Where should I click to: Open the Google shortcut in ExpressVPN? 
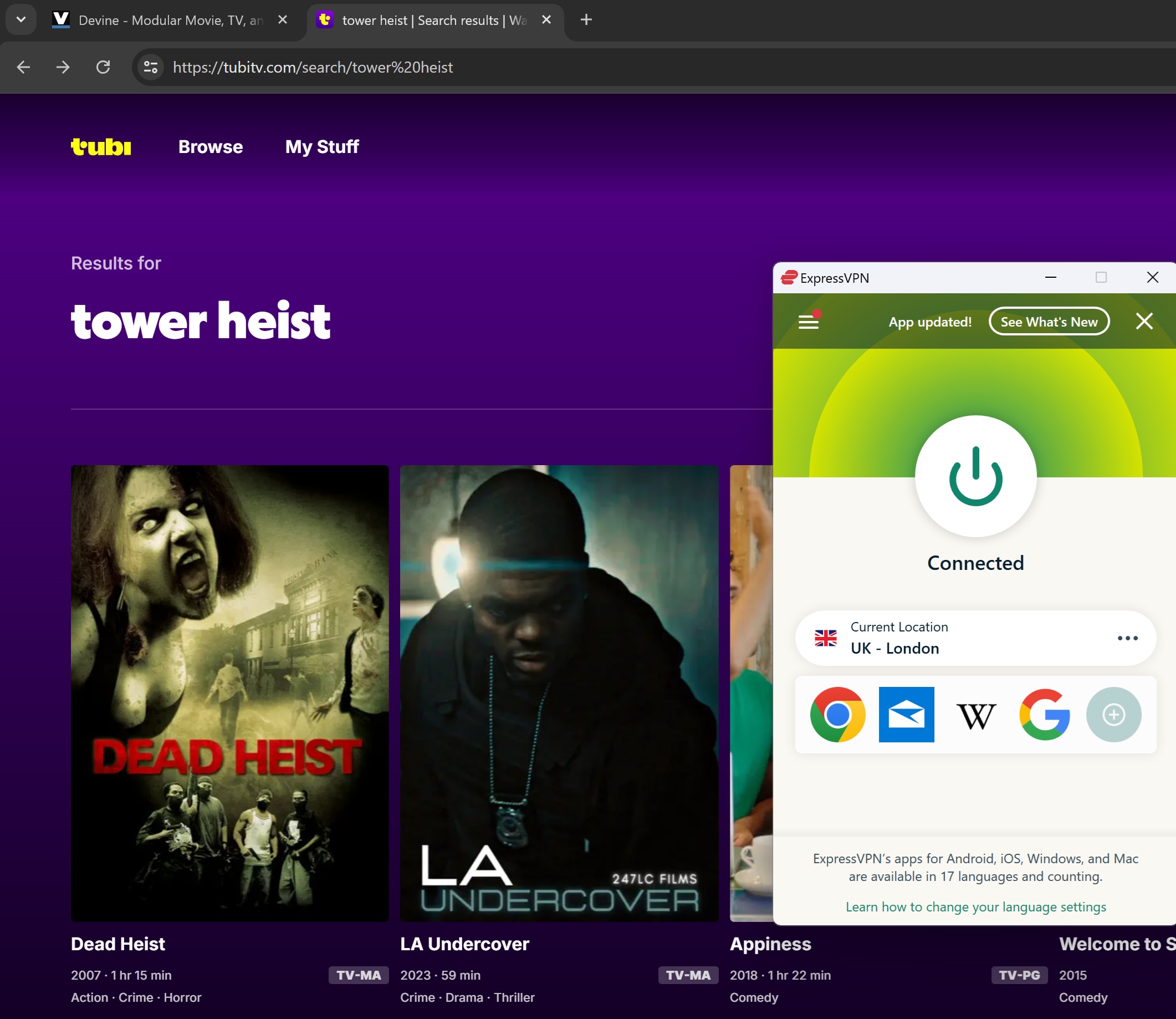[x=1044, y=714]
